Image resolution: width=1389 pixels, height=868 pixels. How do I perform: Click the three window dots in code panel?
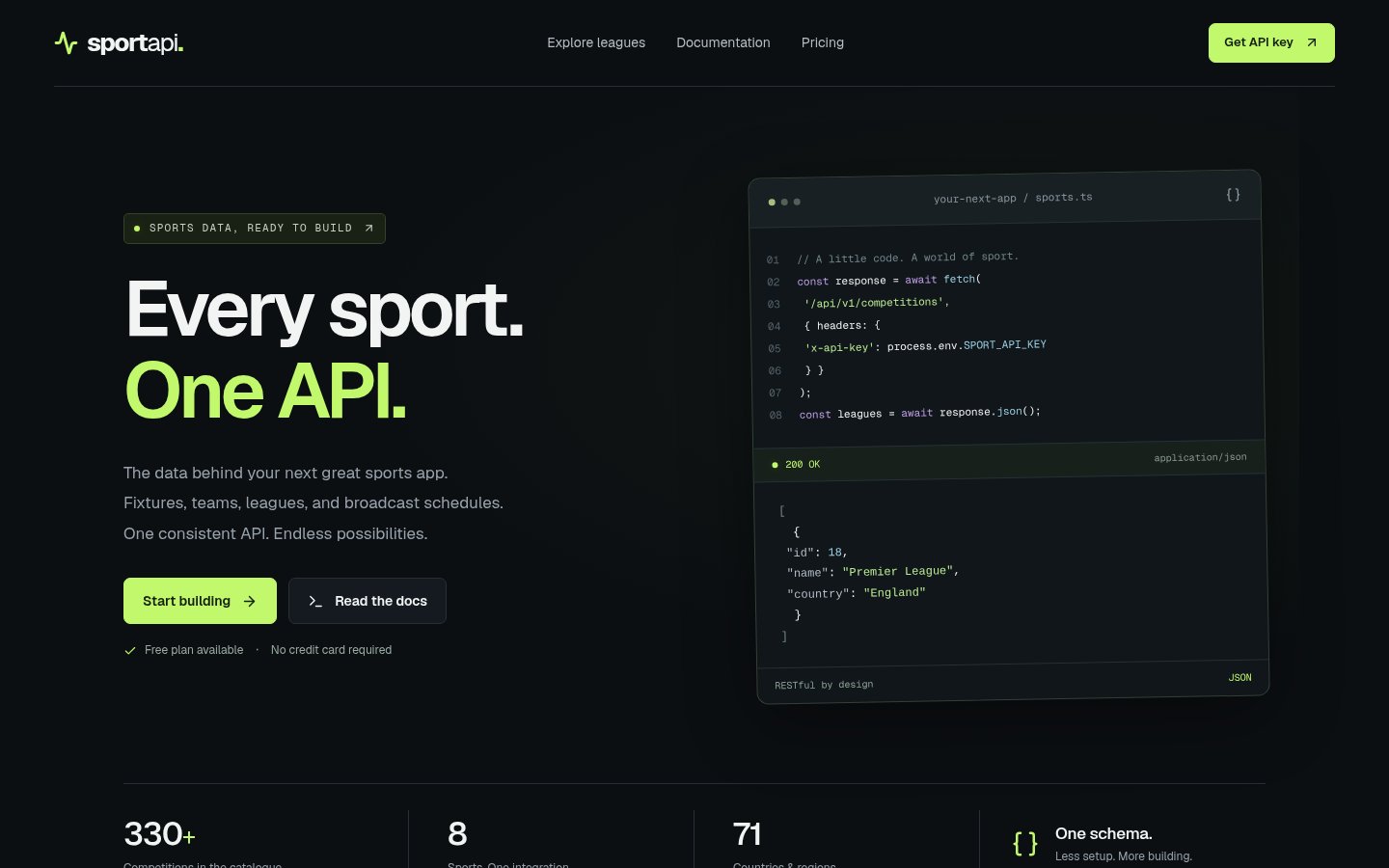784,202
